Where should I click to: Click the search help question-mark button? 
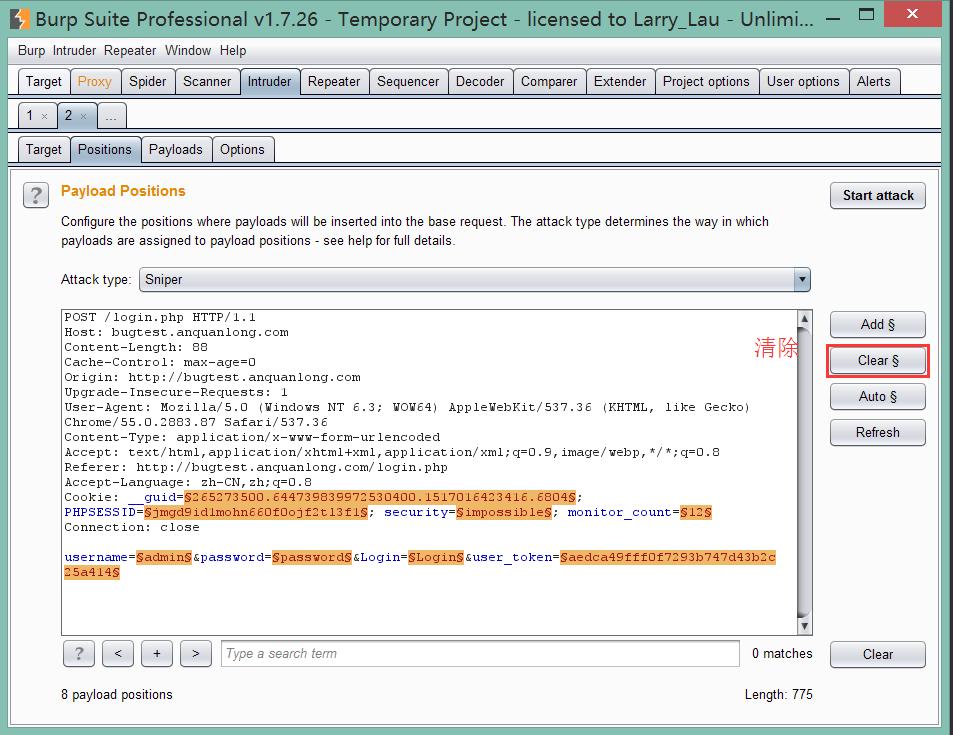(x=79, y=654)
